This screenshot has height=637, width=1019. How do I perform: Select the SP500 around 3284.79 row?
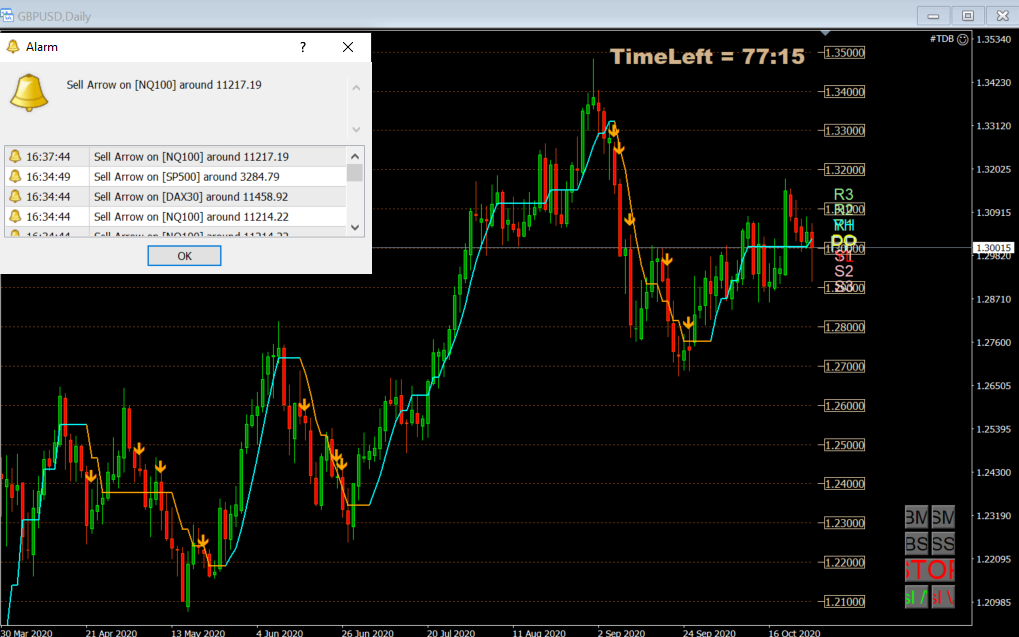(175, 177)
